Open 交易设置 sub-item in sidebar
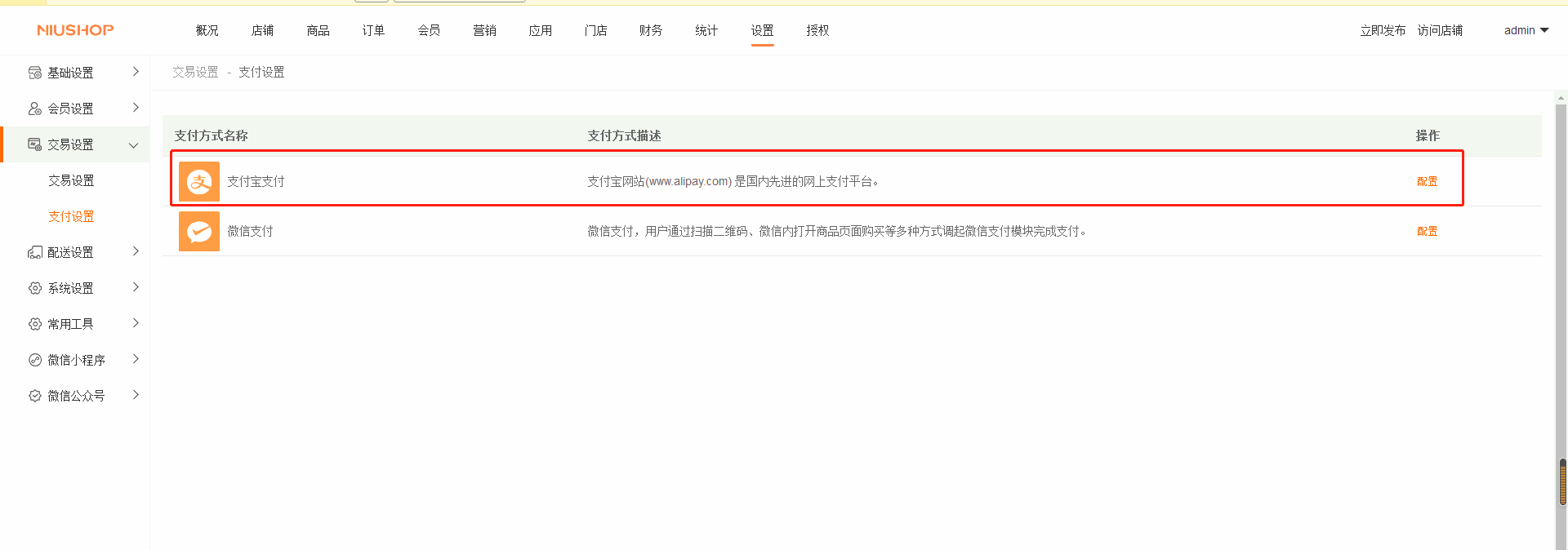The image size is (1568, 550). tap(71, 180)
